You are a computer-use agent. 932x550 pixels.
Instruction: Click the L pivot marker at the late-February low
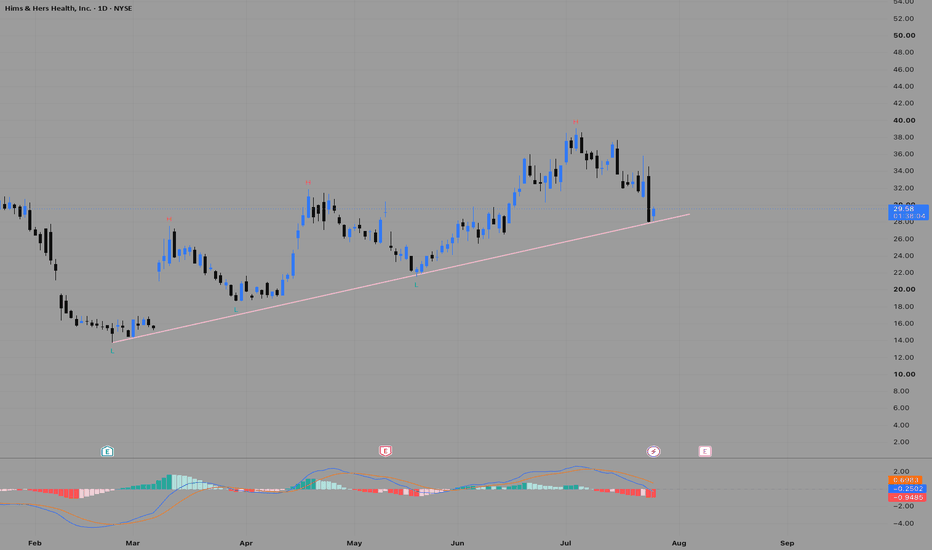pyautogui.click(x=112, y=351)
